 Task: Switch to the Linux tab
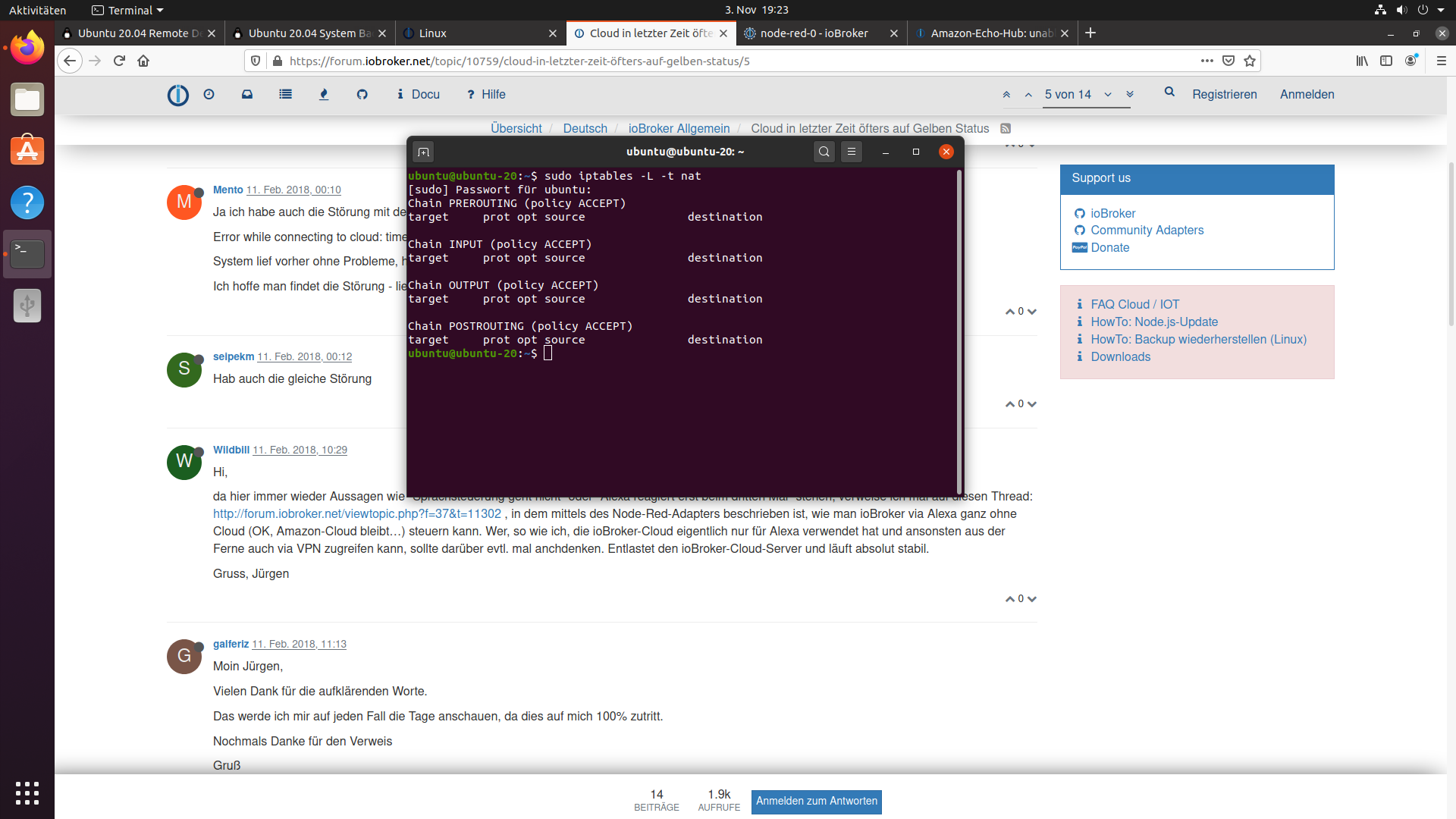[x=481, y=33]
